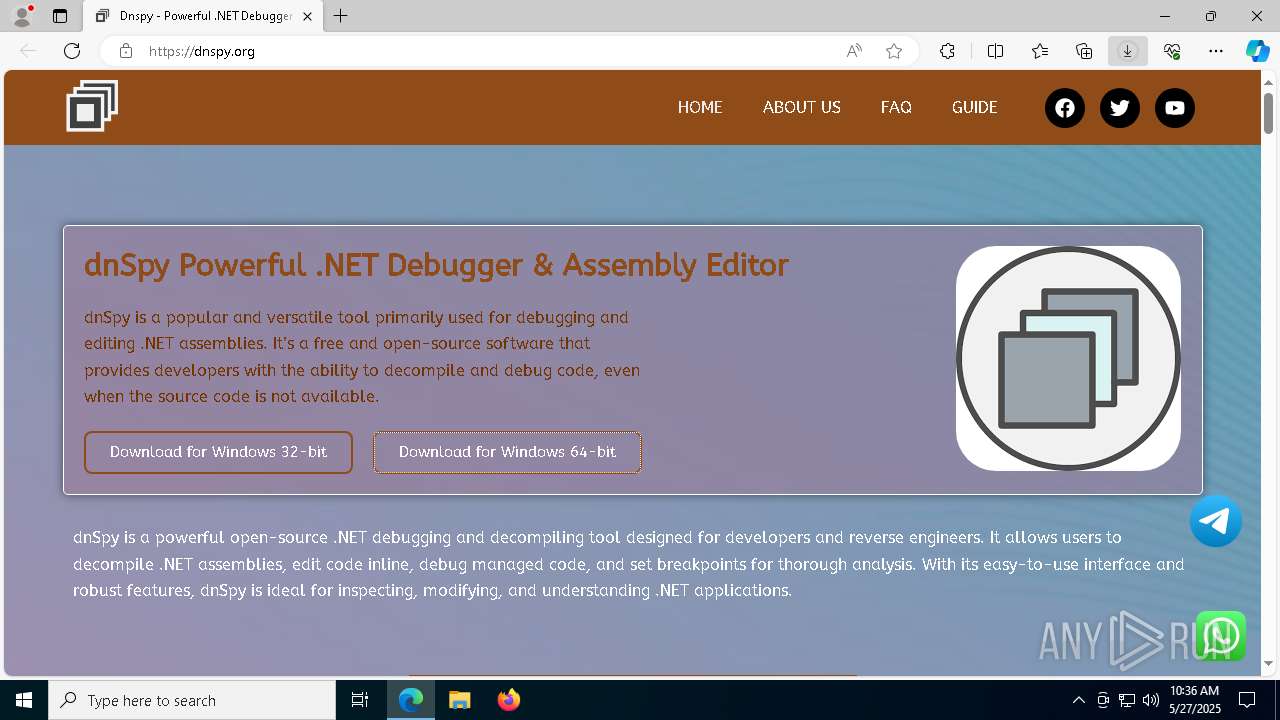The width and height of the screenshot is (1280, 720).
Task: Open the Telegram floating chat icon
Action: (x=1216, y=521)
